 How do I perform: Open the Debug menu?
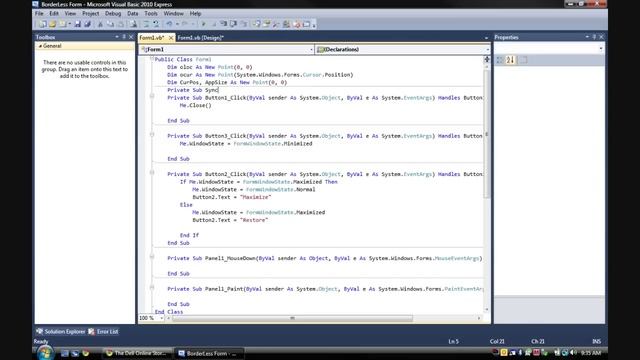click(113, 13)
